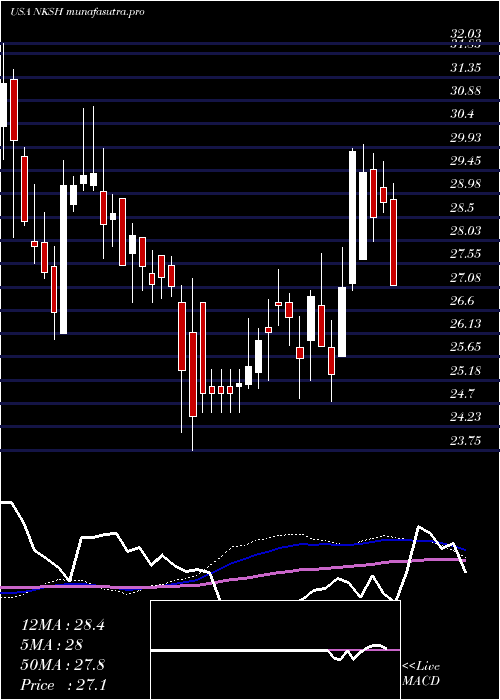Image resolution: width=500 pixels, height=700 pixels.
Task: Click the 28.03 price axis label
Action: pyautogui.click(x=465, y=231)
